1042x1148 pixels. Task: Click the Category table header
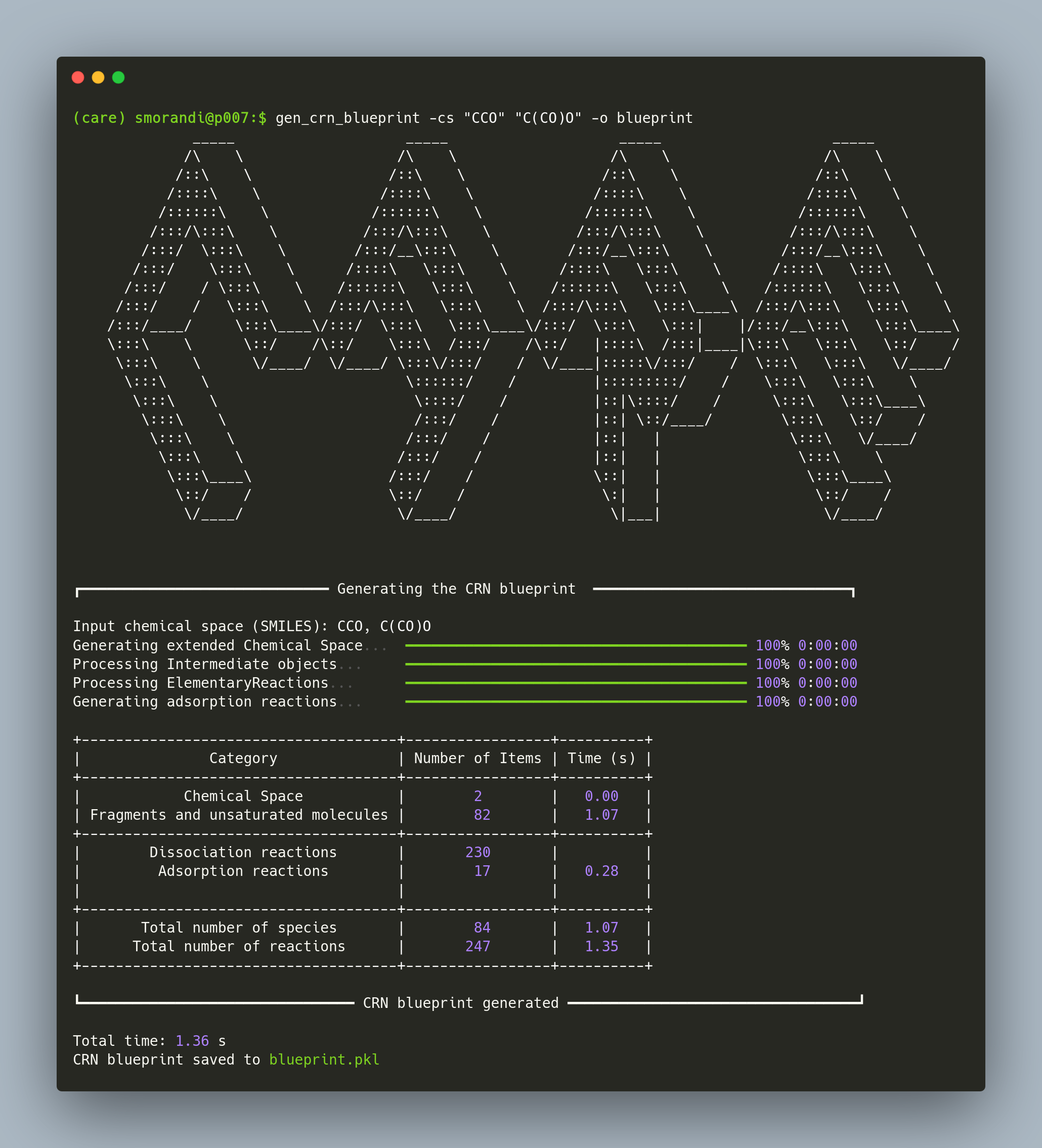click(243, 758)
